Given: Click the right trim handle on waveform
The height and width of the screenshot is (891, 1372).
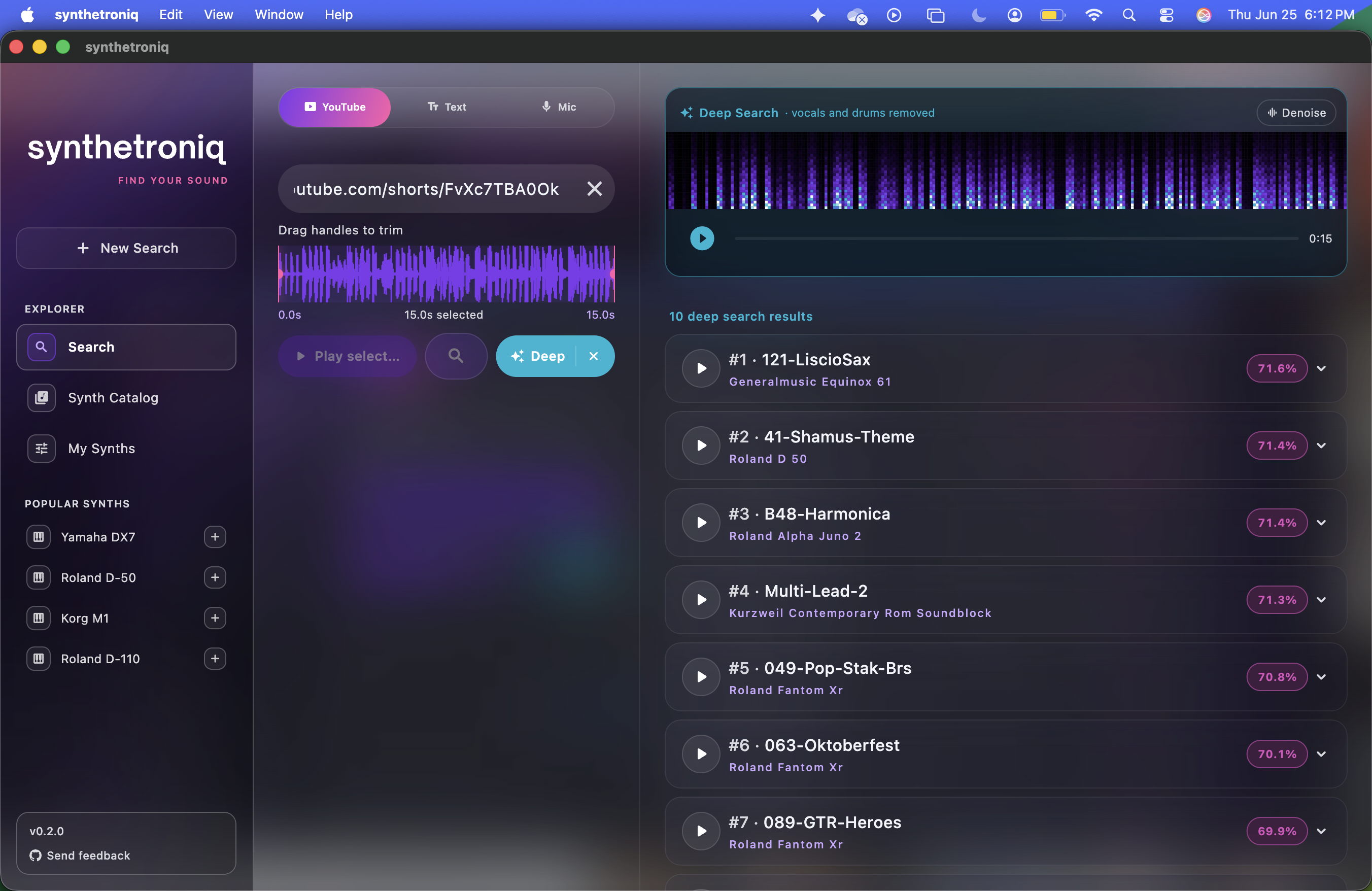Looking at the screenshot, I should coord(613,275).
